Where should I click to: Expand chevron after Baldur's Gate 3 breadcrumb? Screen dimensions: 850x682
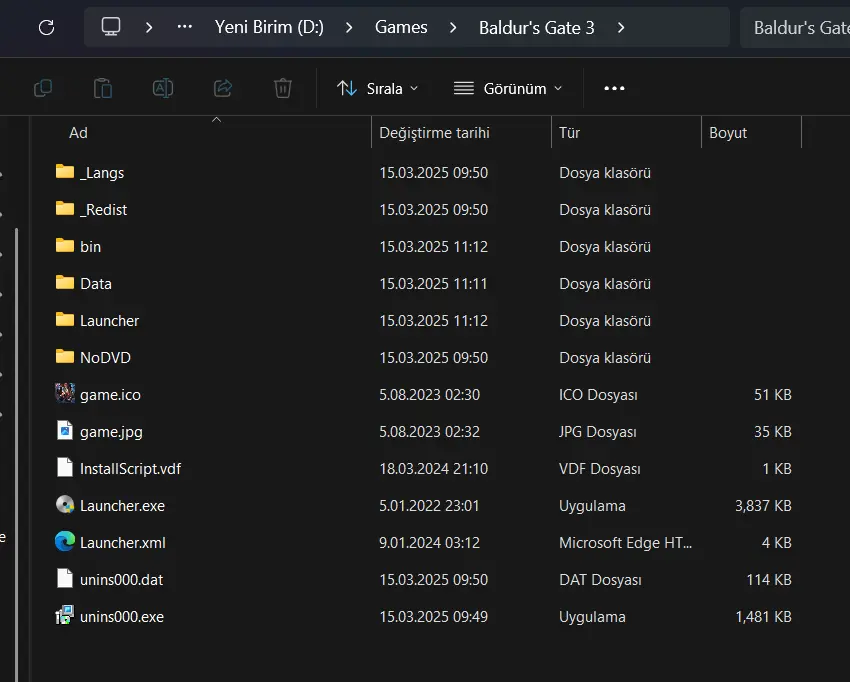[x=621, y=27]
